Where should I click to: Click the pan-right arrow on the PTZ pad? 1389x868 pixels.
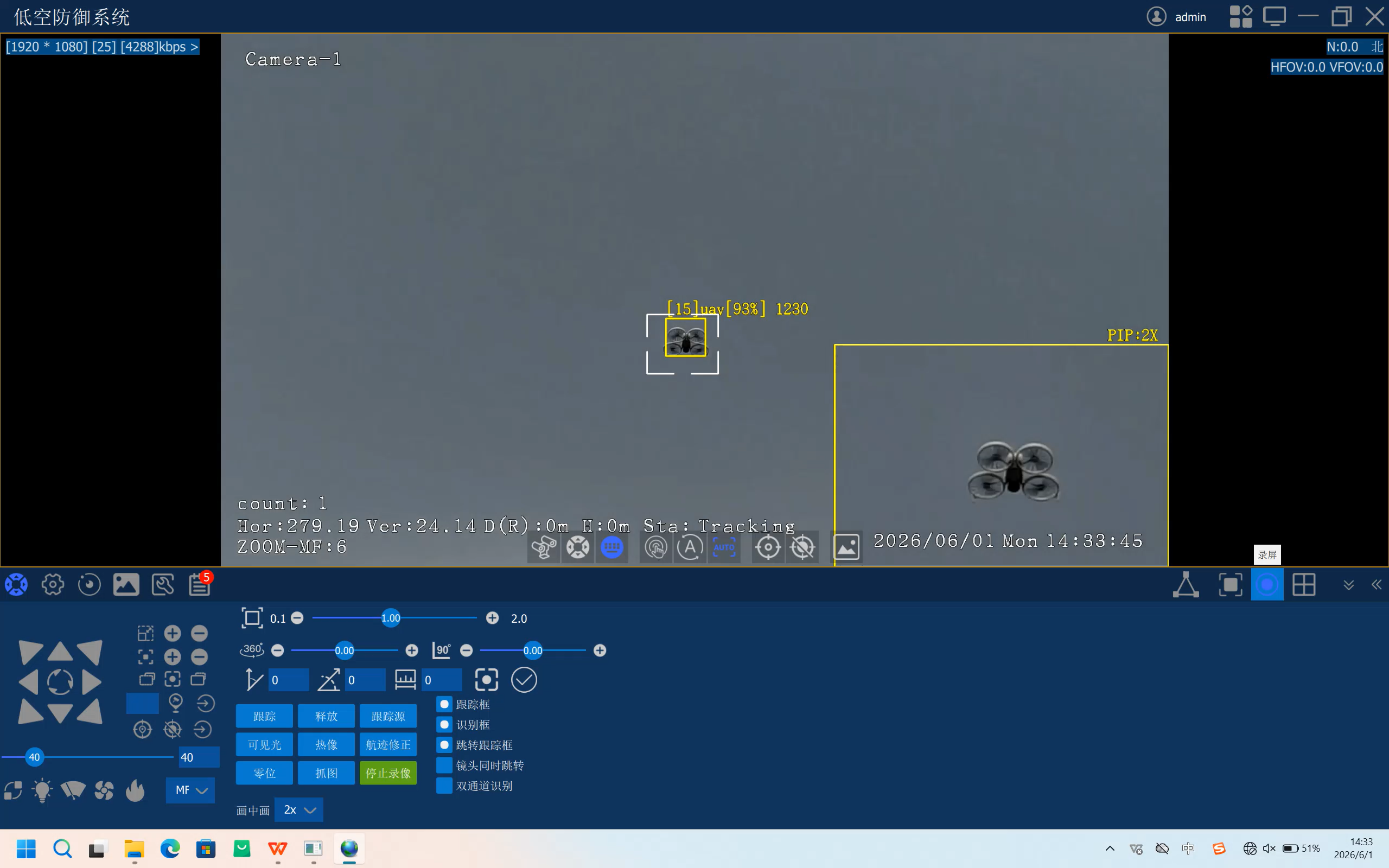92,682
